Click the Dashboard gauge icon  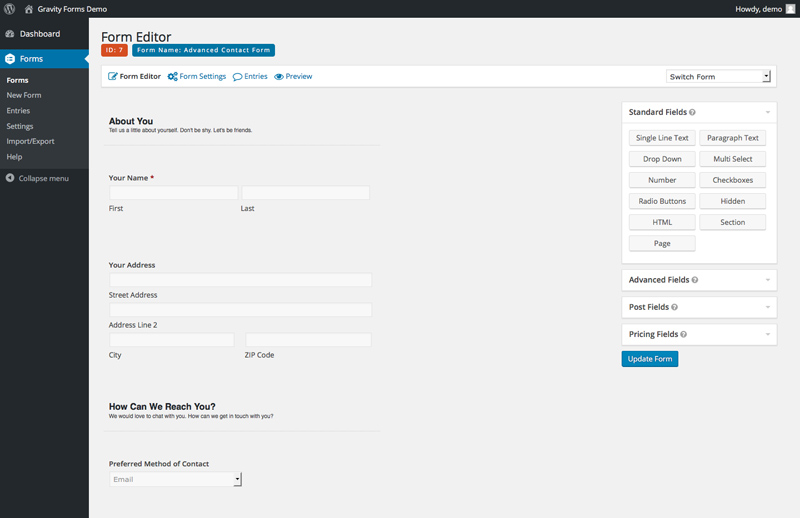click(10, 34)
